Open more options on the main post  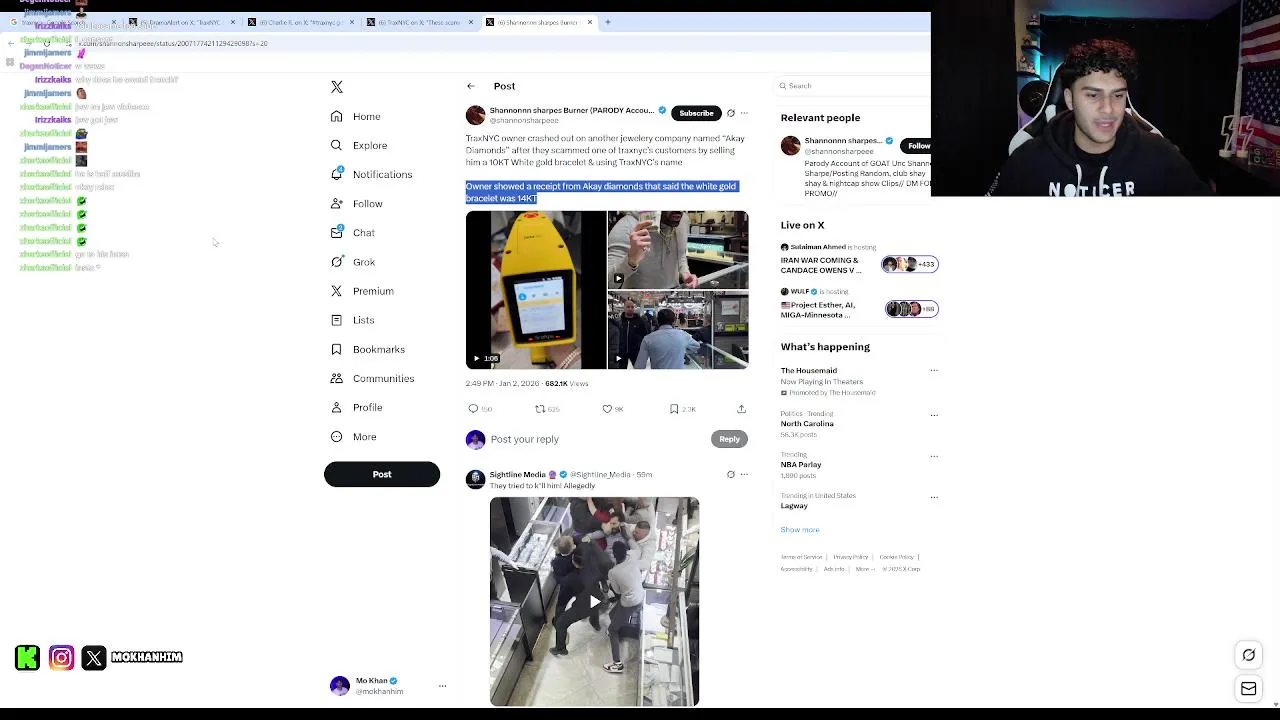click(744, 113)
